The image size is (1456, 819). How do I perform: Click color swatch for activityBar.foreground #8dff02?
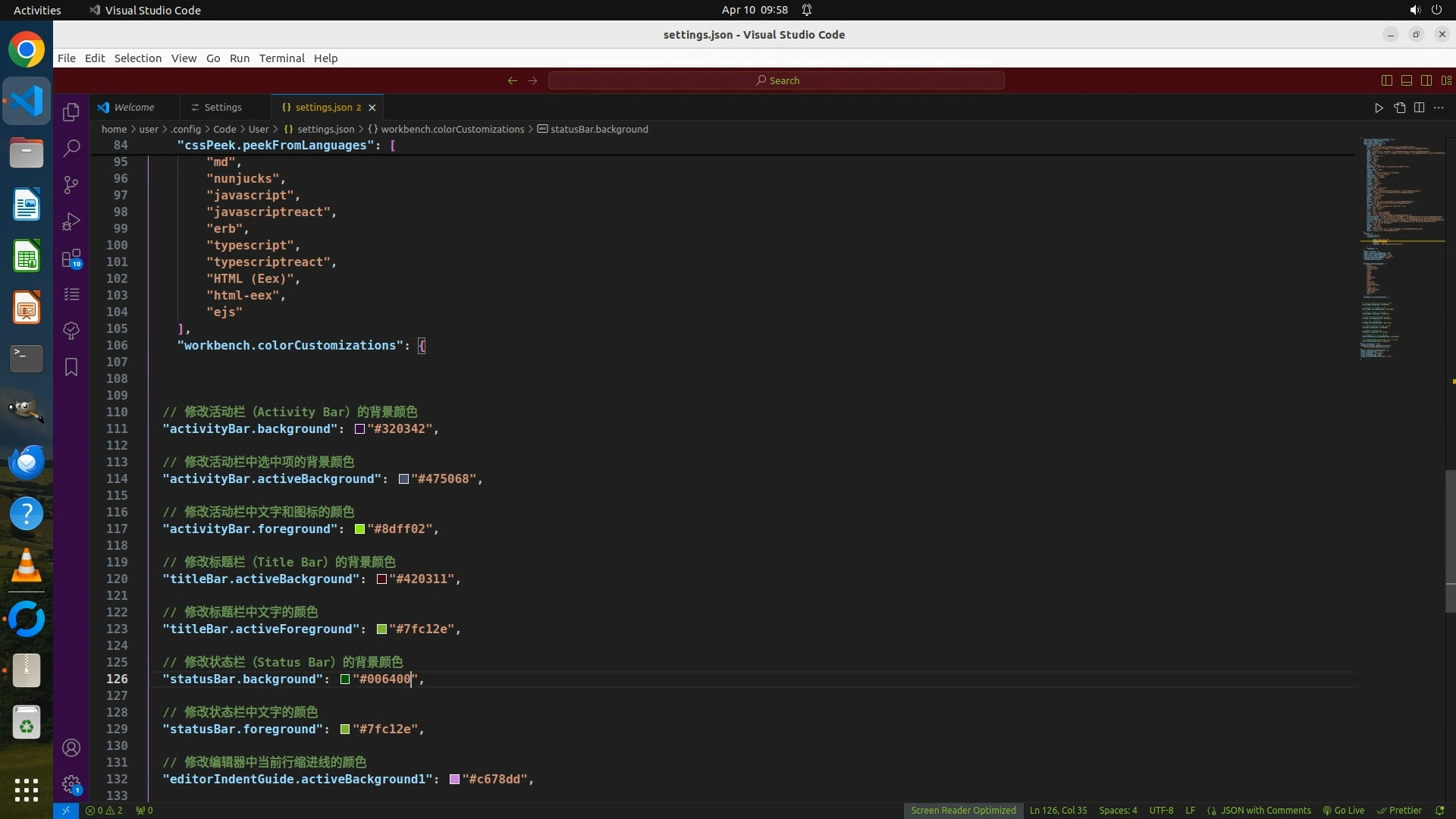pyautogui.click(x=359, y=529)
